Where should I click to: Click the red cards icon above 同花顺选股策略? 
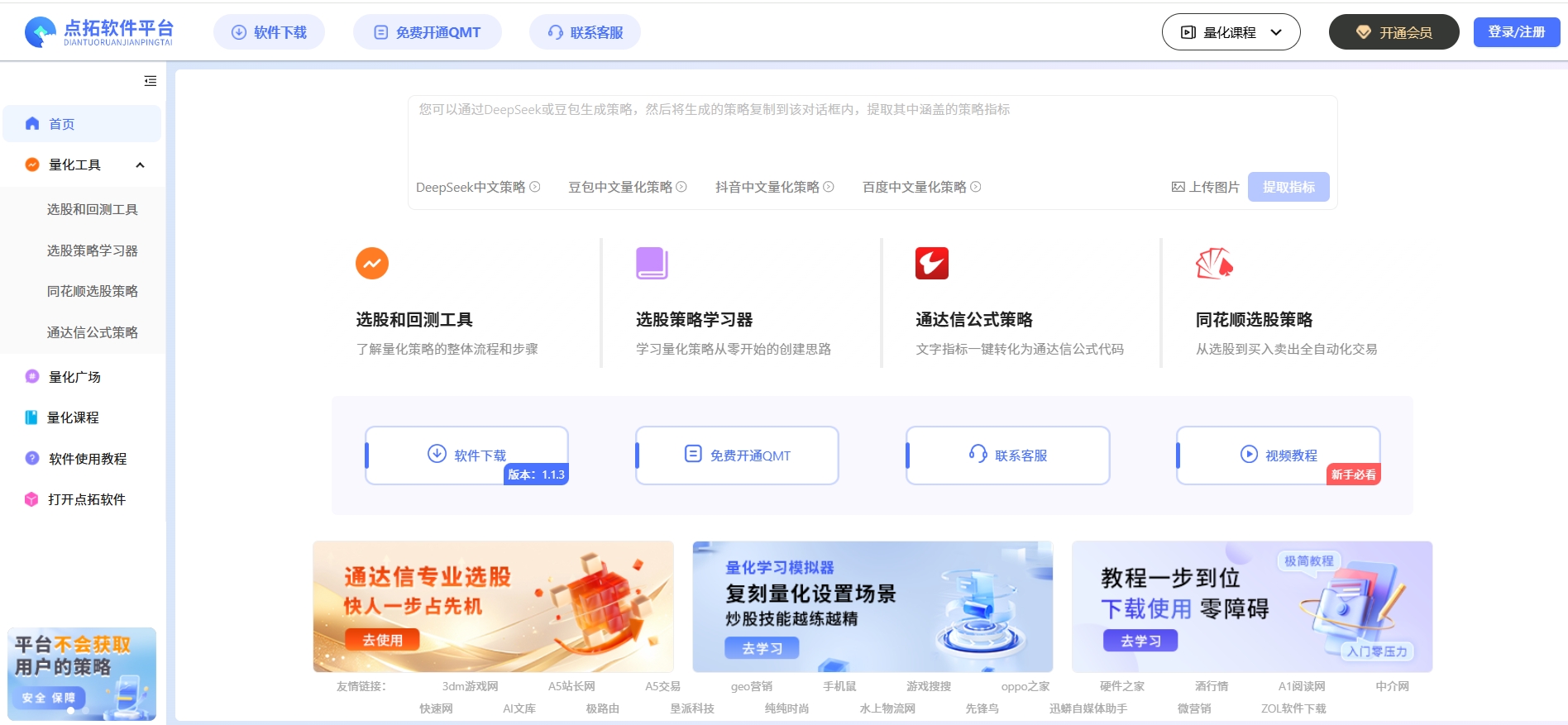1214,263
